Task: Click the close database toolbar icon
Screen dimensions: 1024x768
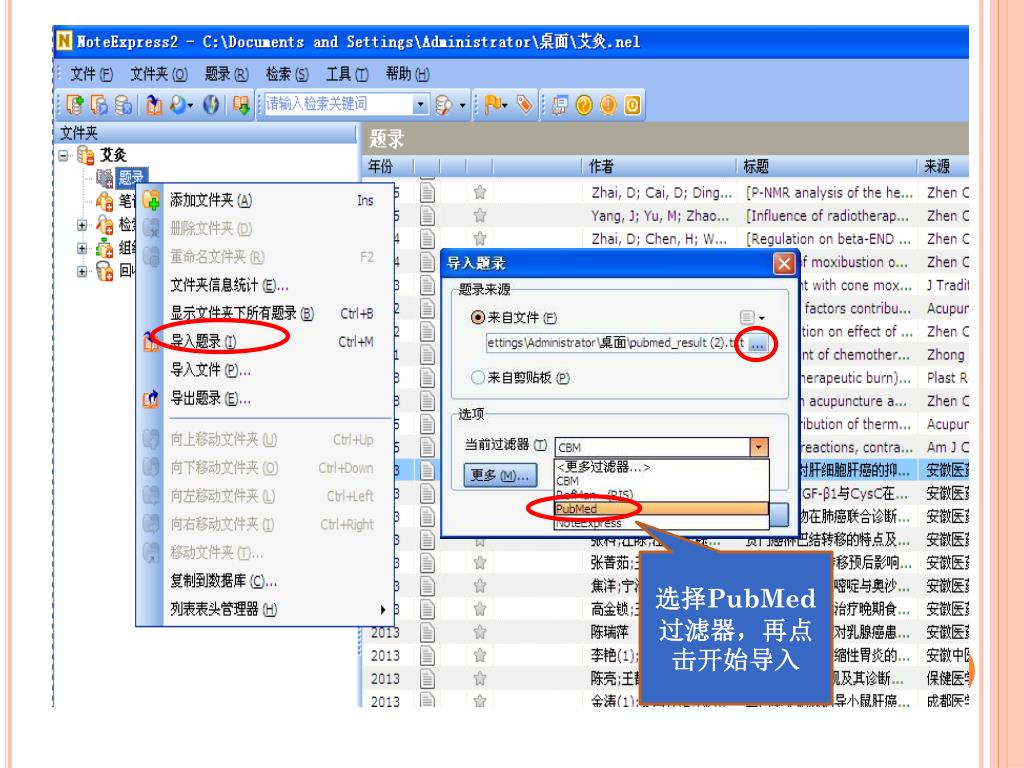Action: [x=123, y=104]
